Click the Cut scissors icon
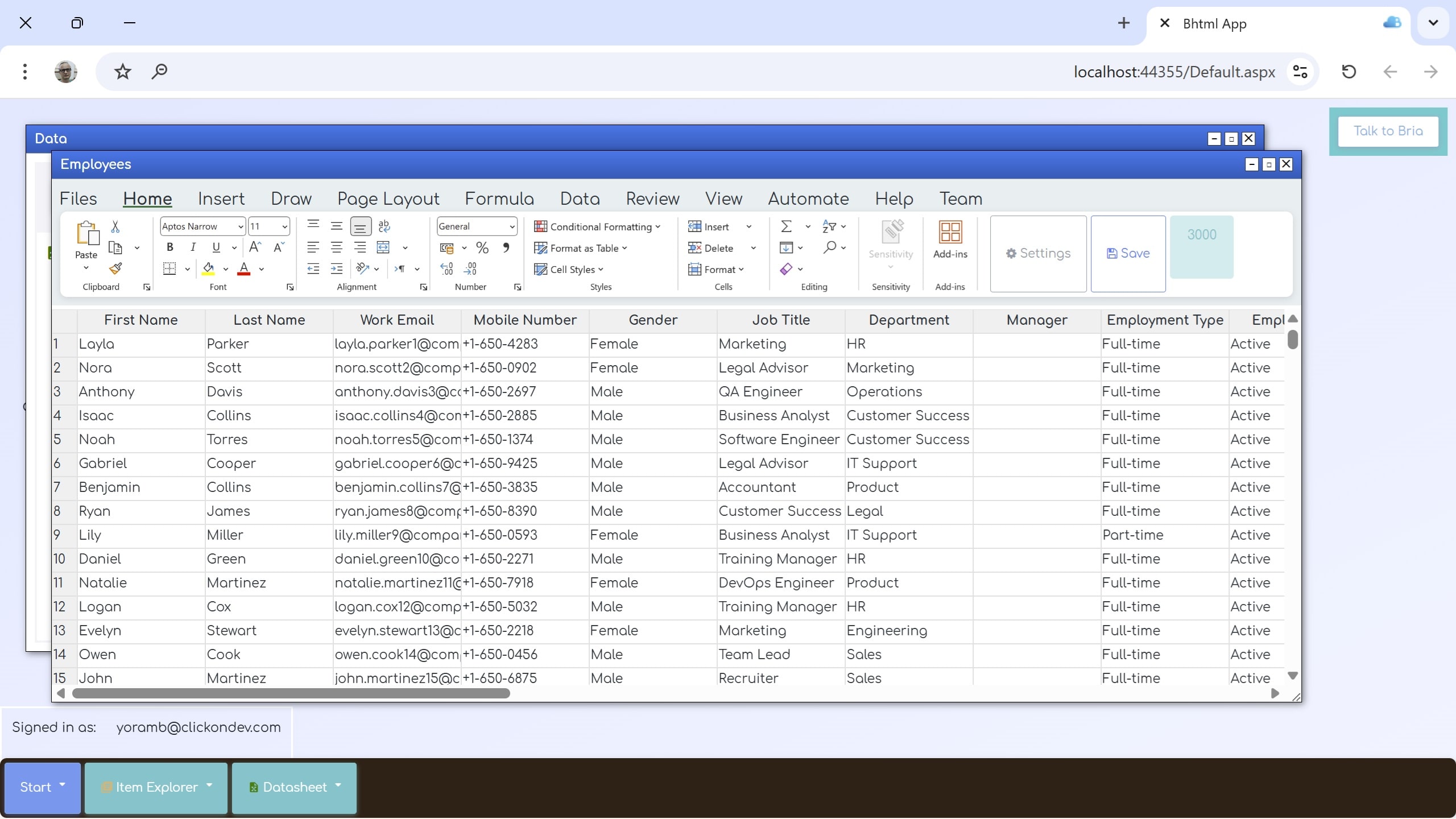This screenshot has width=1456, height=819. pyautogui.click(x=115, y=226)
